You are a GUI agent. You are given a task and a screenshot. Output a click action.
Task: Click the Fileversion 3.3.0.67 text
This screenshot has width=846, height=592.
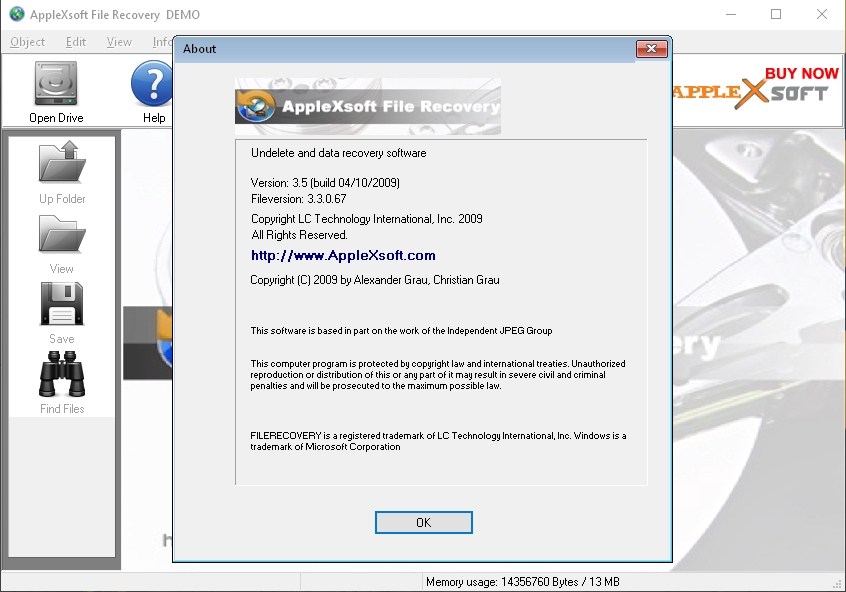pyautogui.click(x=298, y=199)
